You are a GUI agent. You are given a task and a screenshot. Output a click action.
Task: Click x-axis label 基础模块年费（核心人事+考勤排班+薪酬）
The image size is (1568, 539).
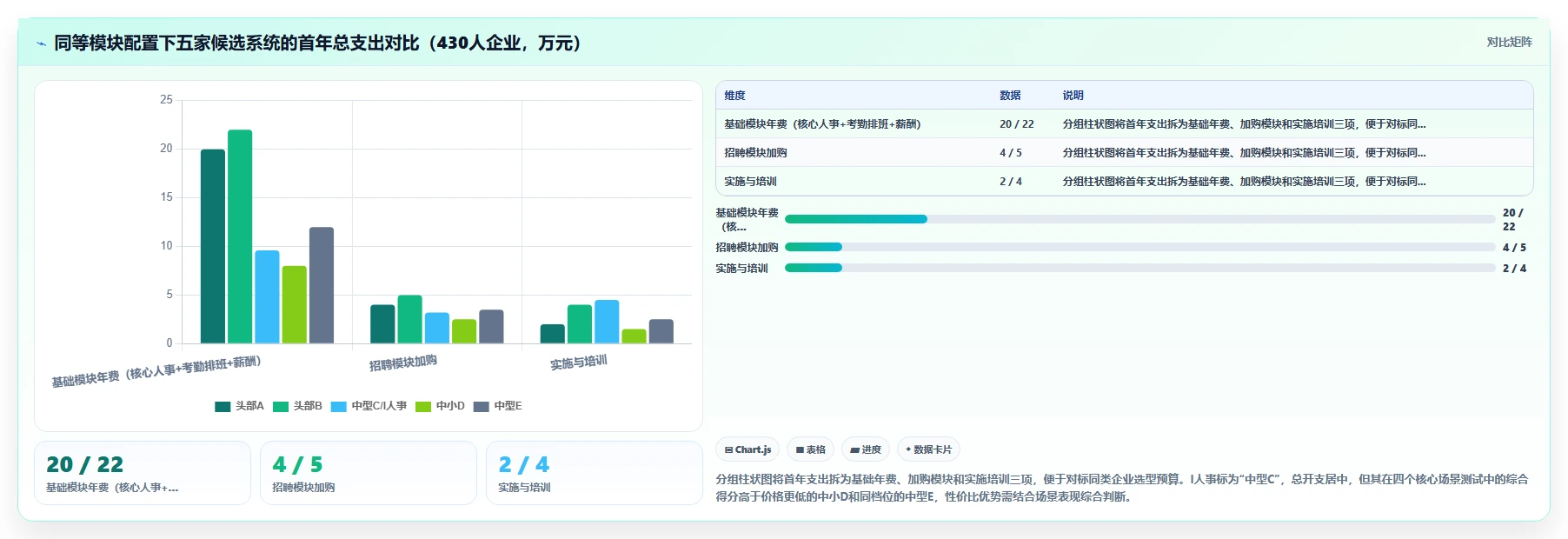(x=156, y=371)
